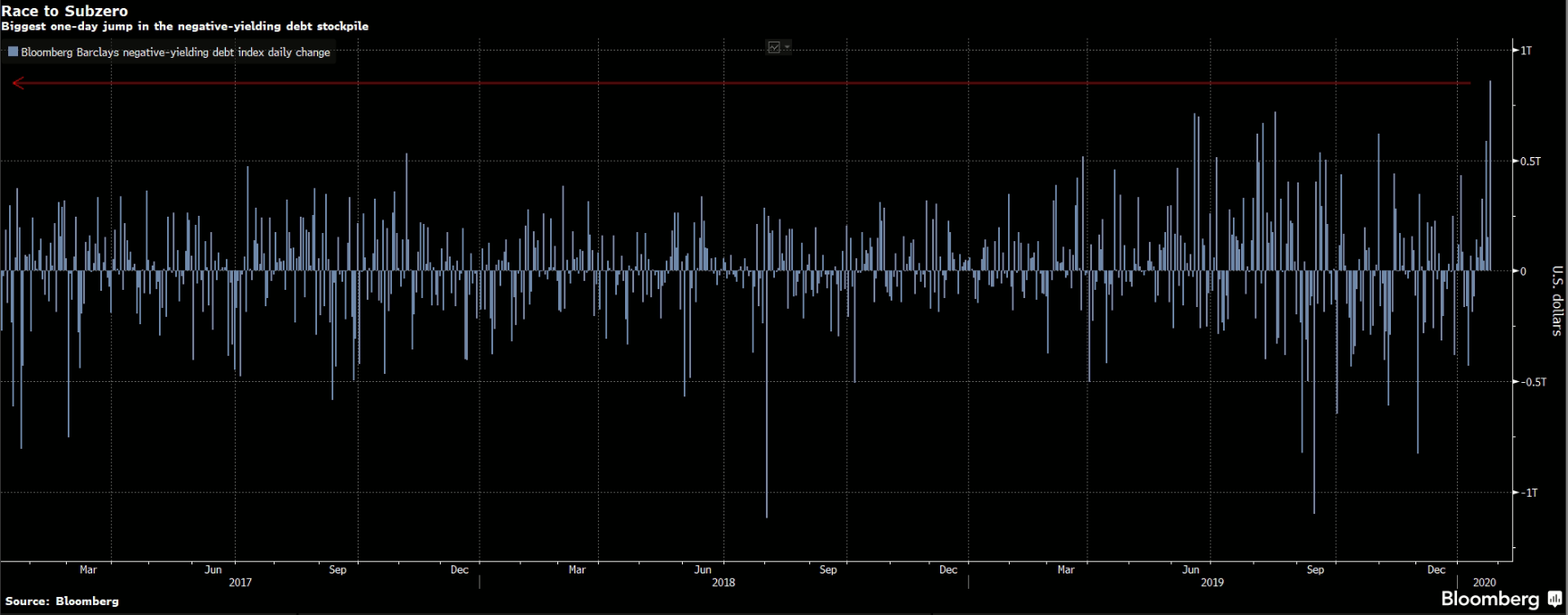
Task: Click the 'Biggest one-day jump' subtitle
Action: [x=184, y=26]
